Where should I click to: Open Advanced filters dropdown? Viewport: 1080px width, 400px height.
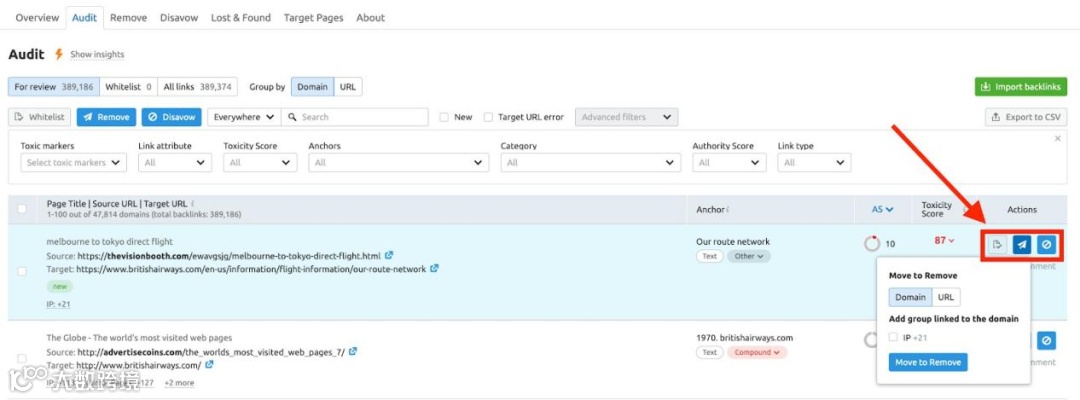pyautogui.click(x=626, y=117)
